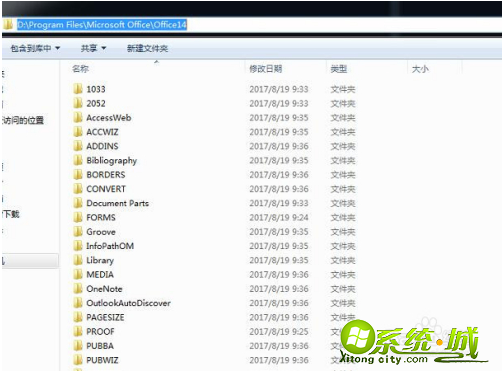503x376 pixels.
Task: Click the 新建文件夹 button
Action: coord(147,49)
